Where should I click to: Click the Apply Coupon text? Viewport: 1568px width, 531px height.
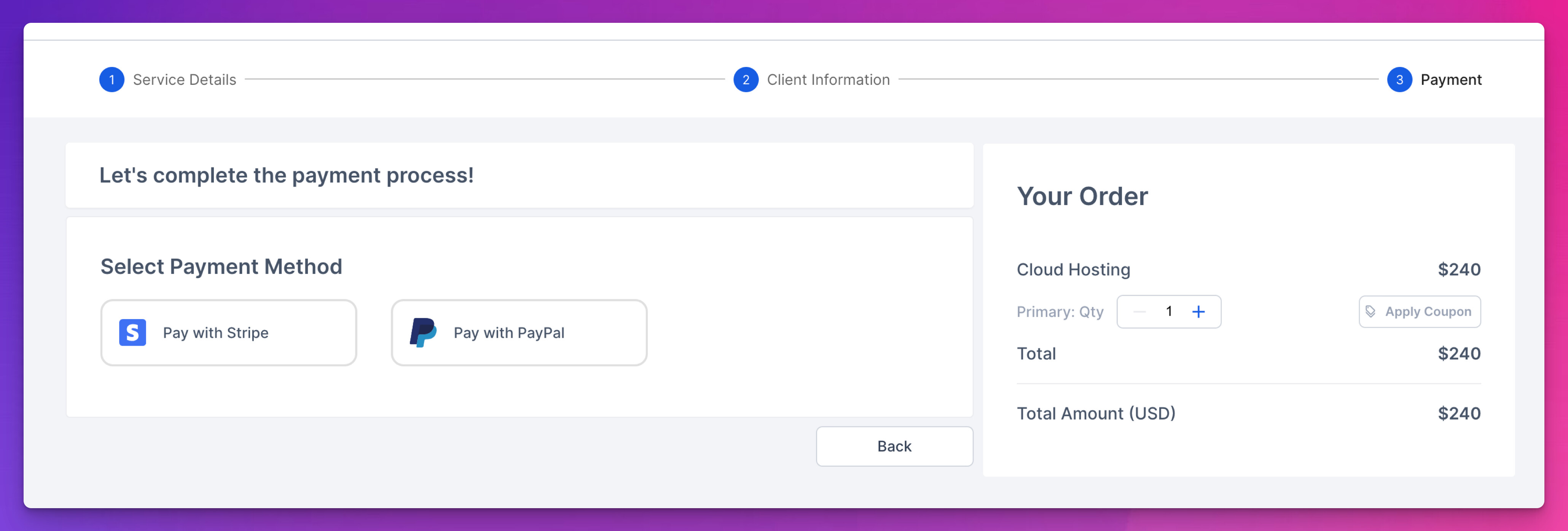[1428, 312]
